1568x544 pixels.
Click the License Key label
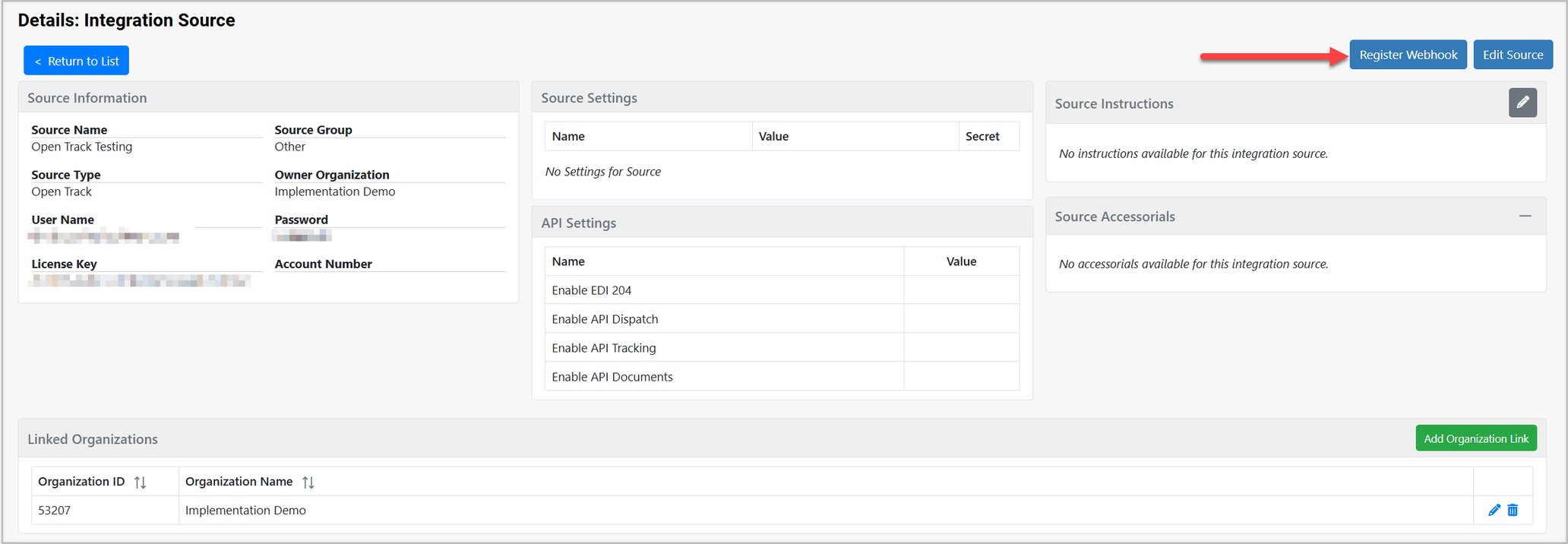64,264
